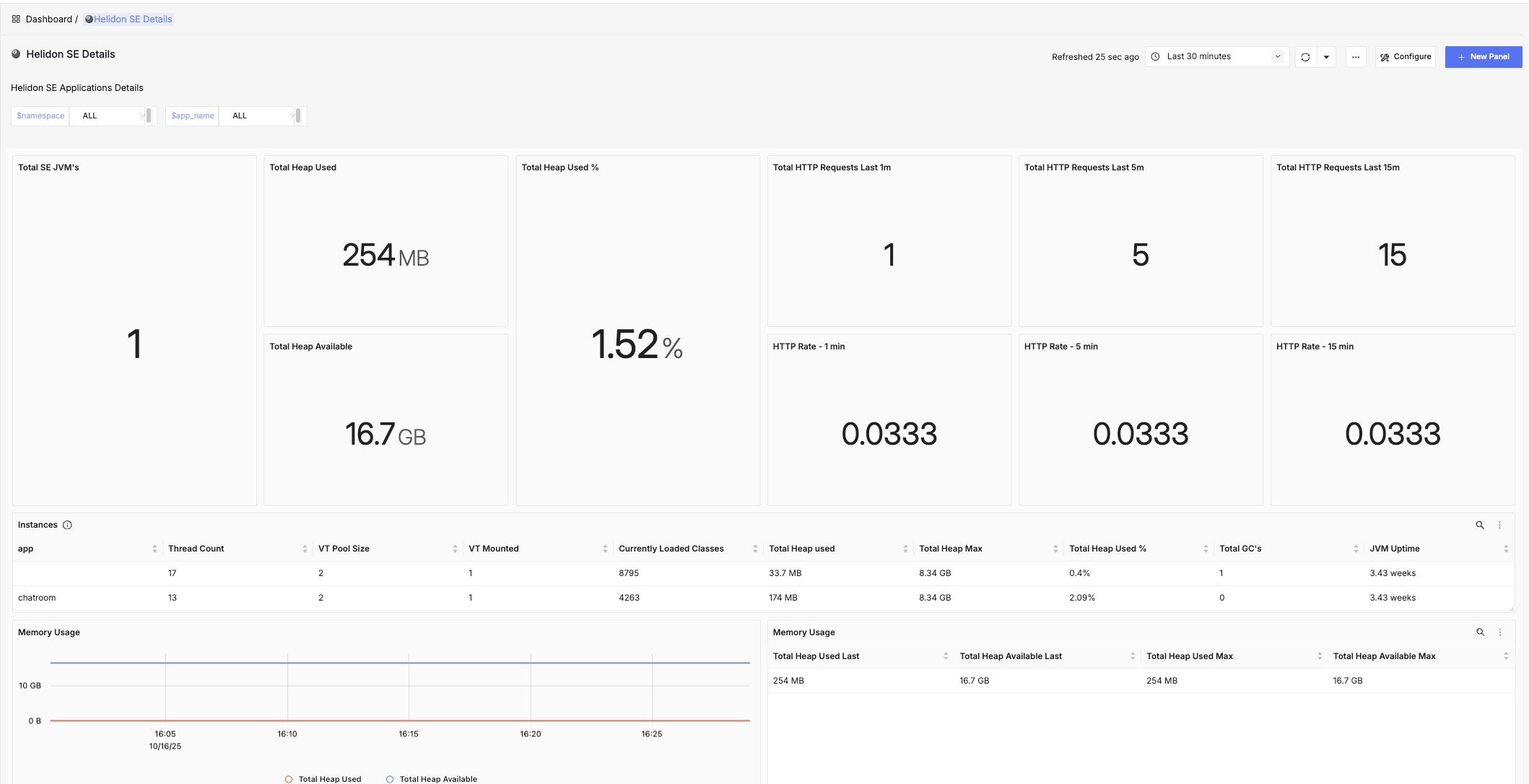1529x784 pixels.
Task: Click the clock icon in time range picker
Action: pos(1154,56)
